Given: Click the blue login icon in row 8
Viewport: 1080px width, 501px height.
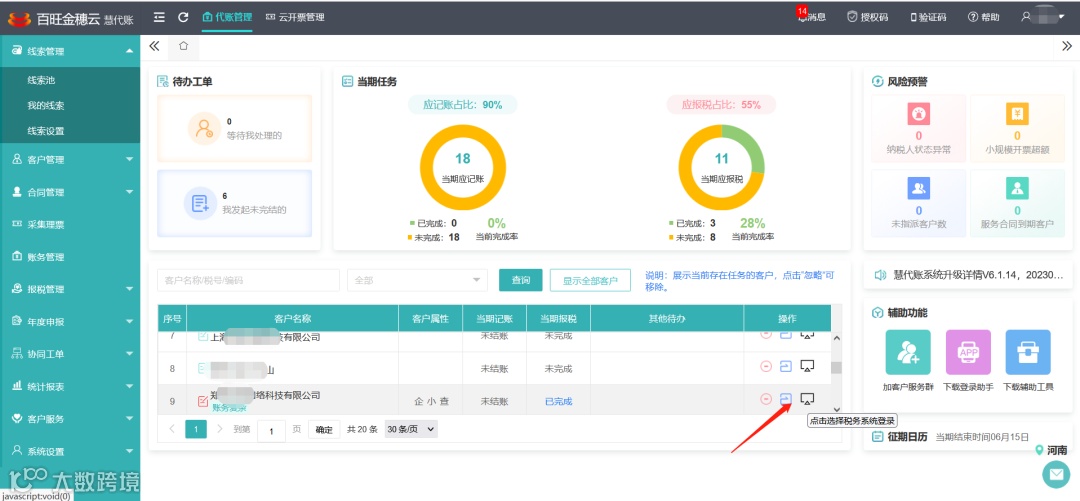Looking at the screenshot, I should (786, 367).
